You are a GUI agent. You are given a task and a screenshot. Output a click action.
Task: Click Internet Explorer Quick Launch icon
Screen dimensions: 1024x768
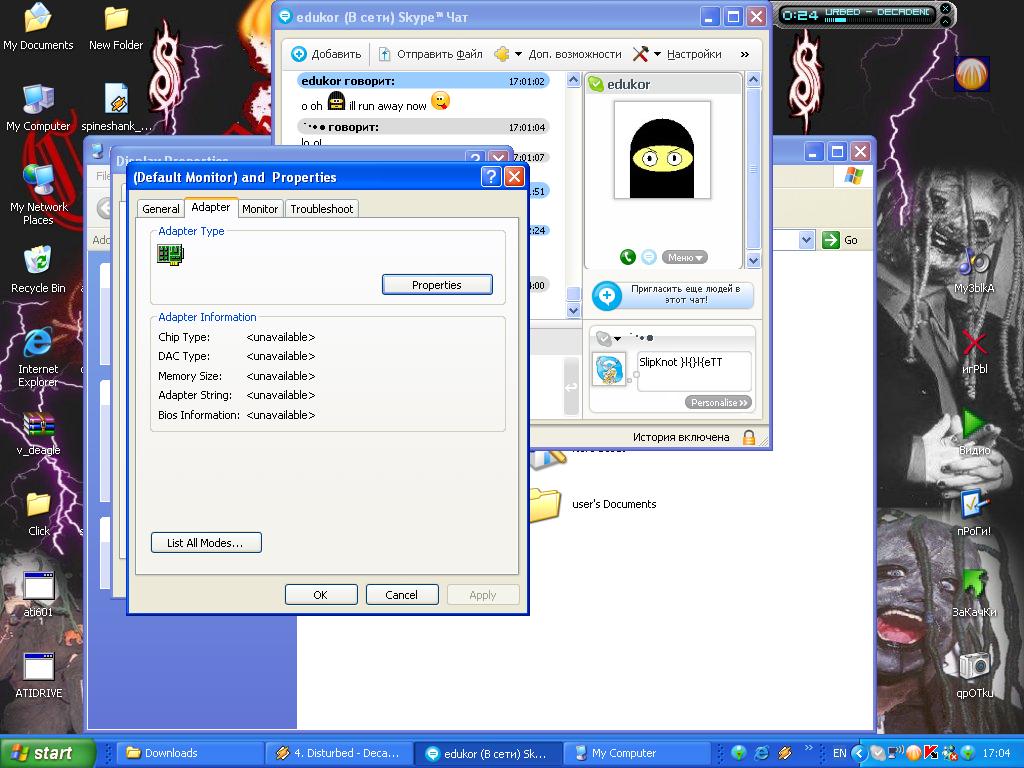(x=761, y=753)
